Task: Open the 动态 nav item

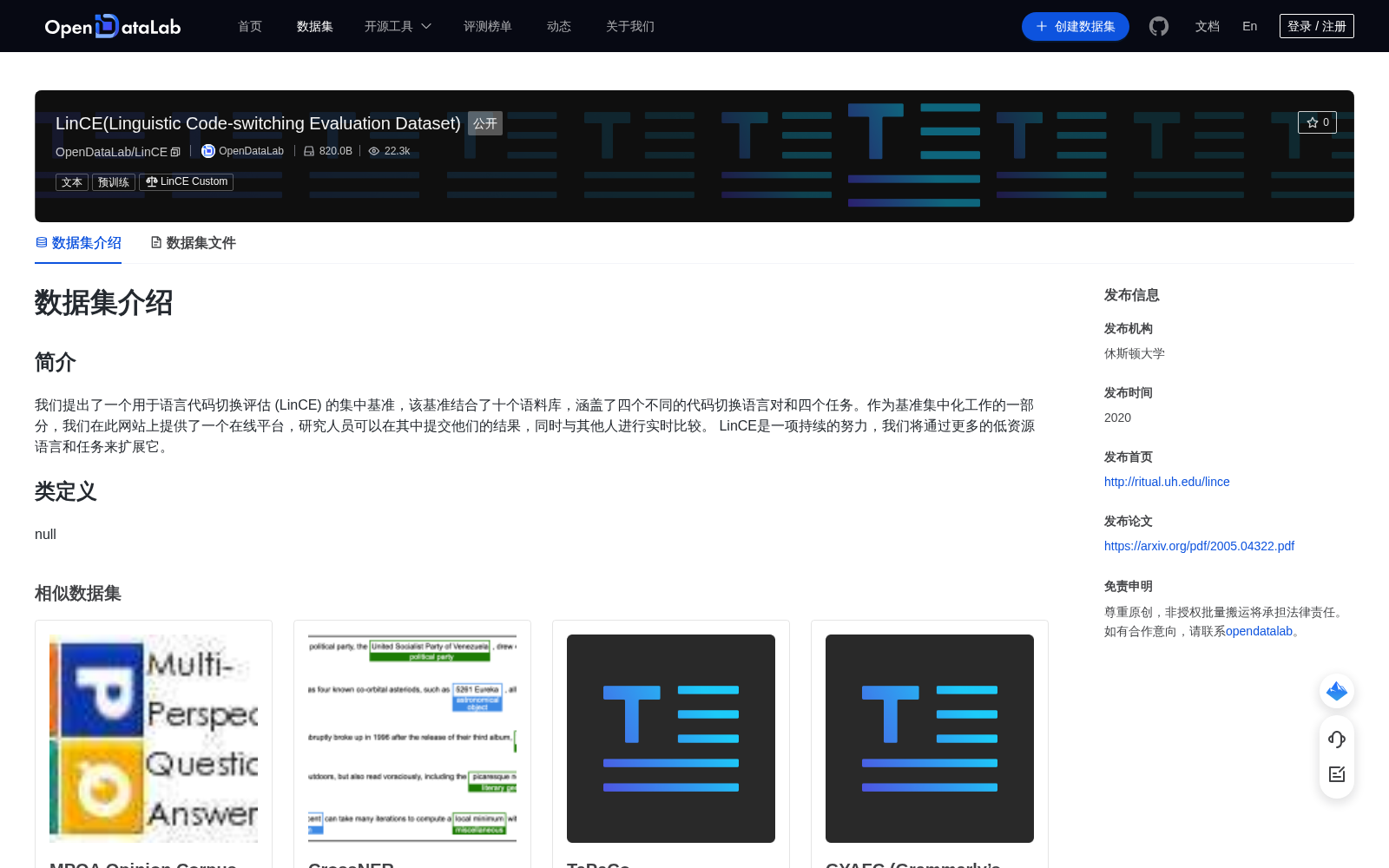Action: [x=559, y=26]
